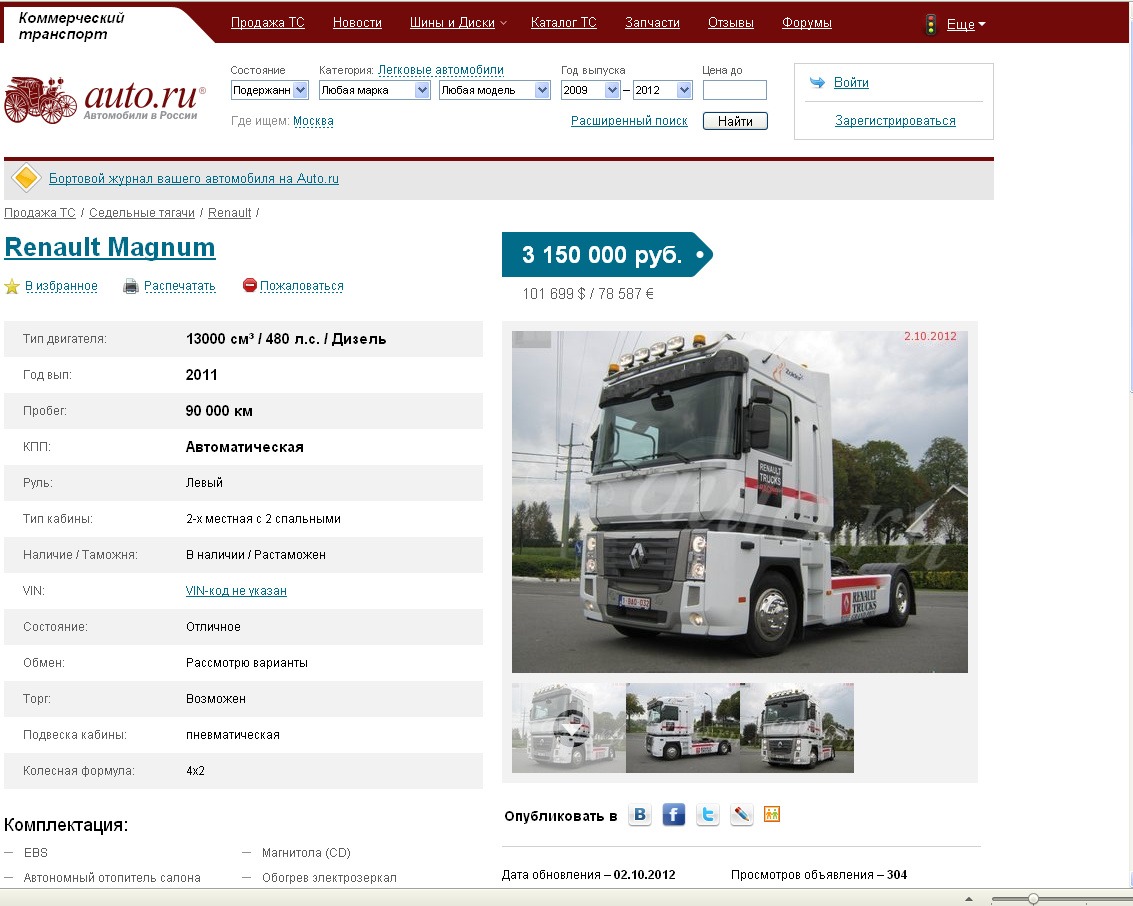Share the listing on Odnoklassniki

(x=771, y=815)
